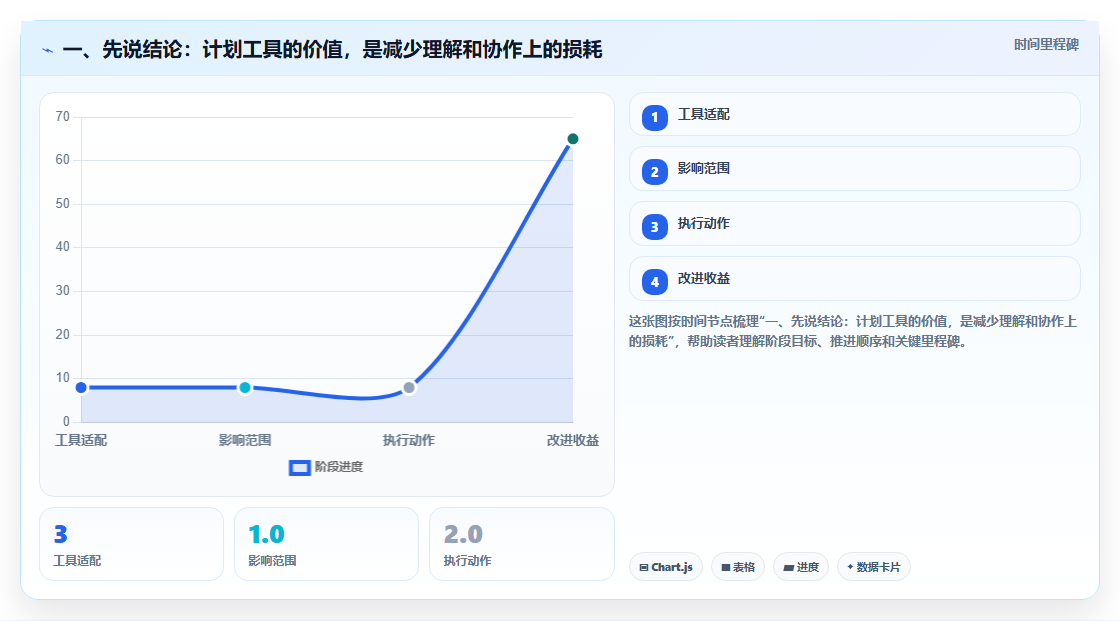Screen dimensions: 1120x621
Task: Click the 数据卡片 tag
Action: coord(874,567)
